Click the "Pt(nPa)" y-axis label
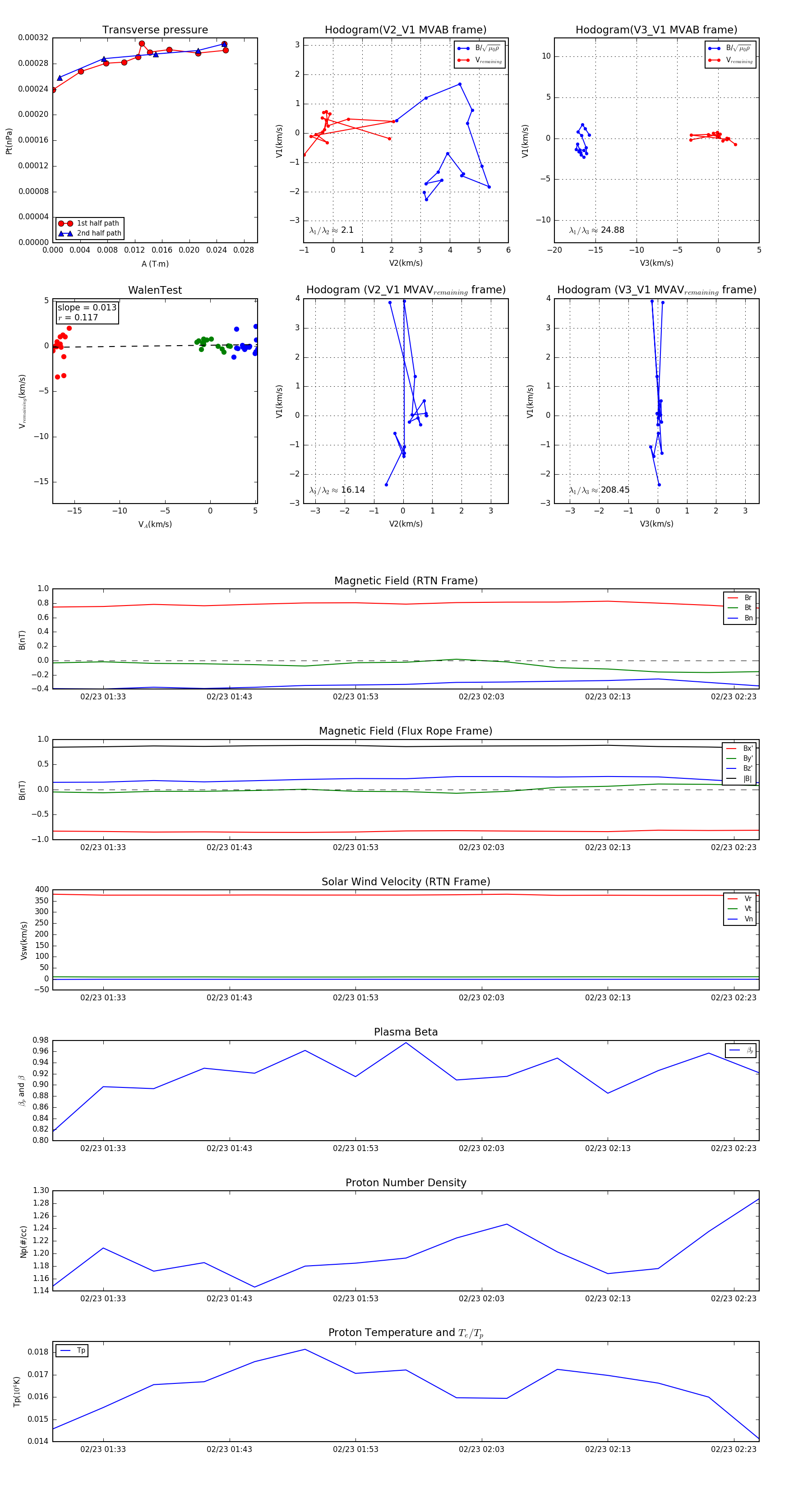The height and width of the screenshot is (1489, 812). click(x=9, y=141)
